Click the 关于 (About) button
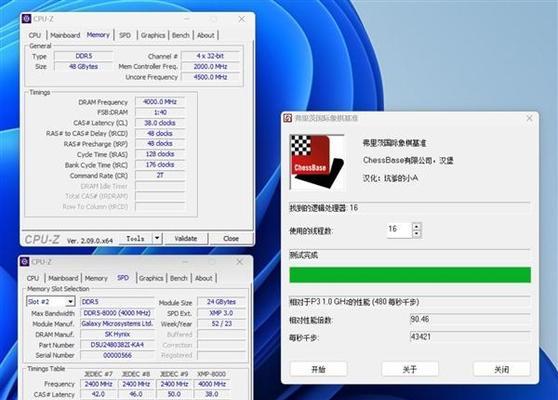This screenshot has height=400, width=558. pos(410,369)
